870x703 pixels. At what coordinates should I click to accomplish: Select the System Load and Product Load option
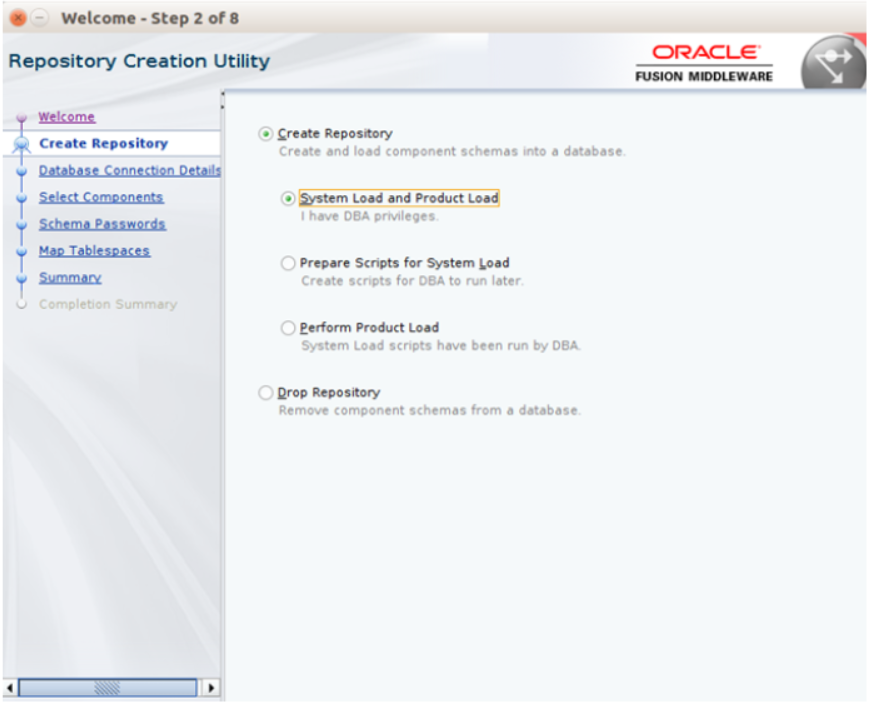point(288,198)
